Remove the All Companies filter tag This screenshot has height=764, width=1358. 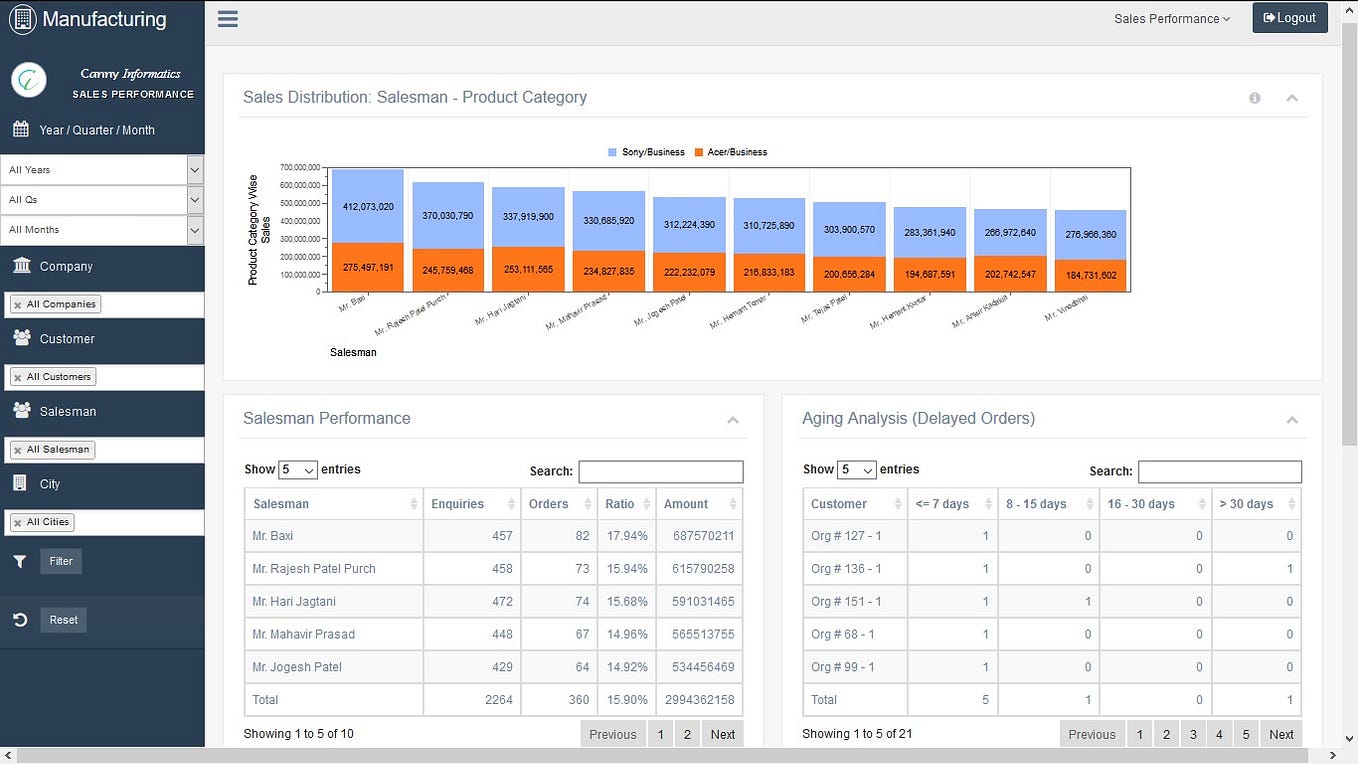(x=17, y=304)
